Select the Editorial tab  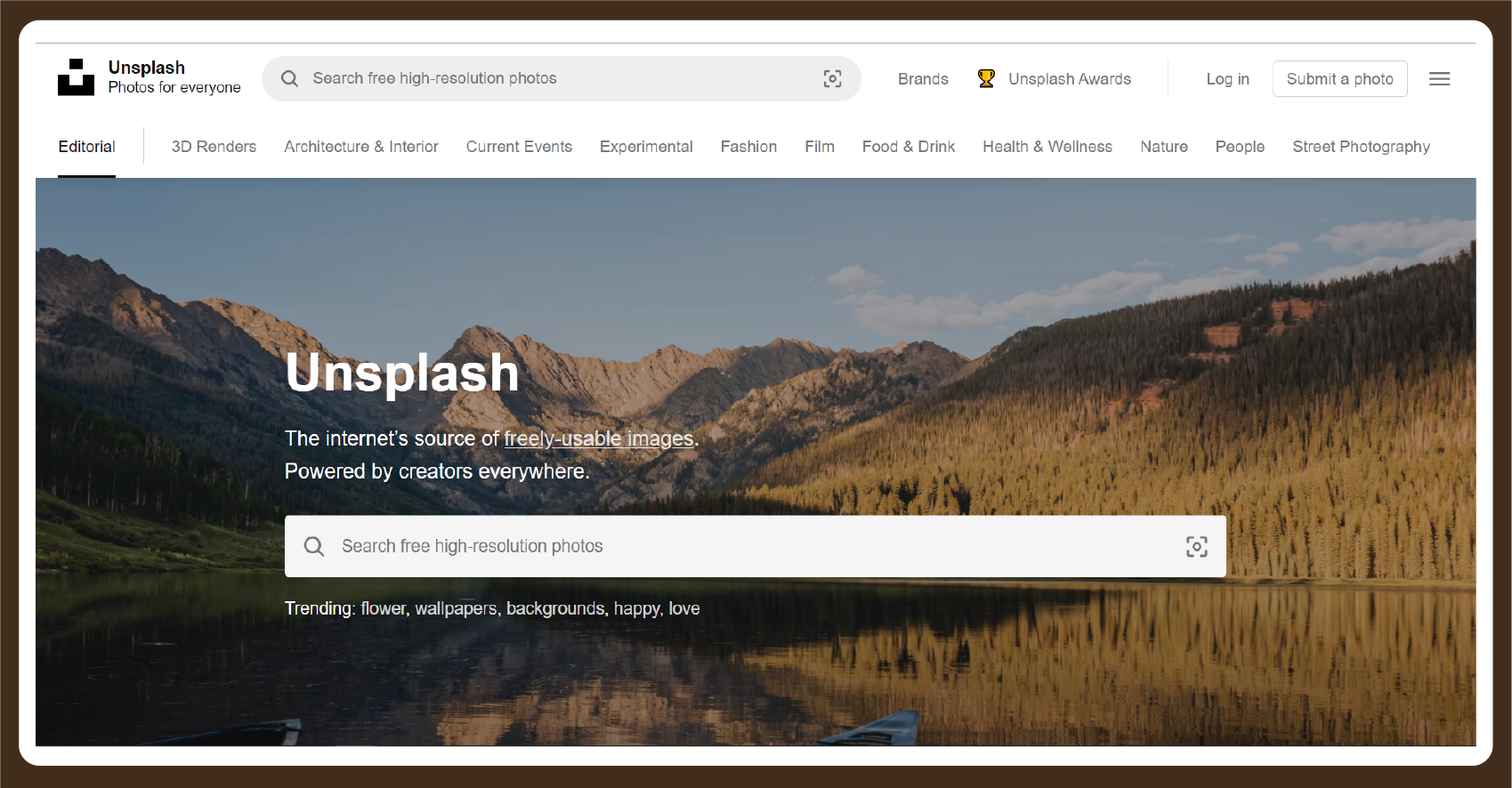(x=86, y=147)
